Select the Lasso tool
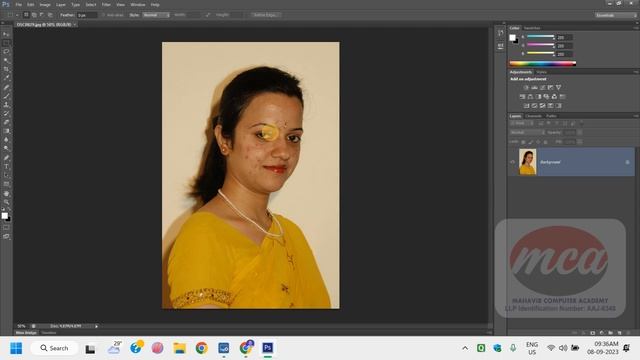The width and height of the screenshot is (640, 360). (6, 52)
